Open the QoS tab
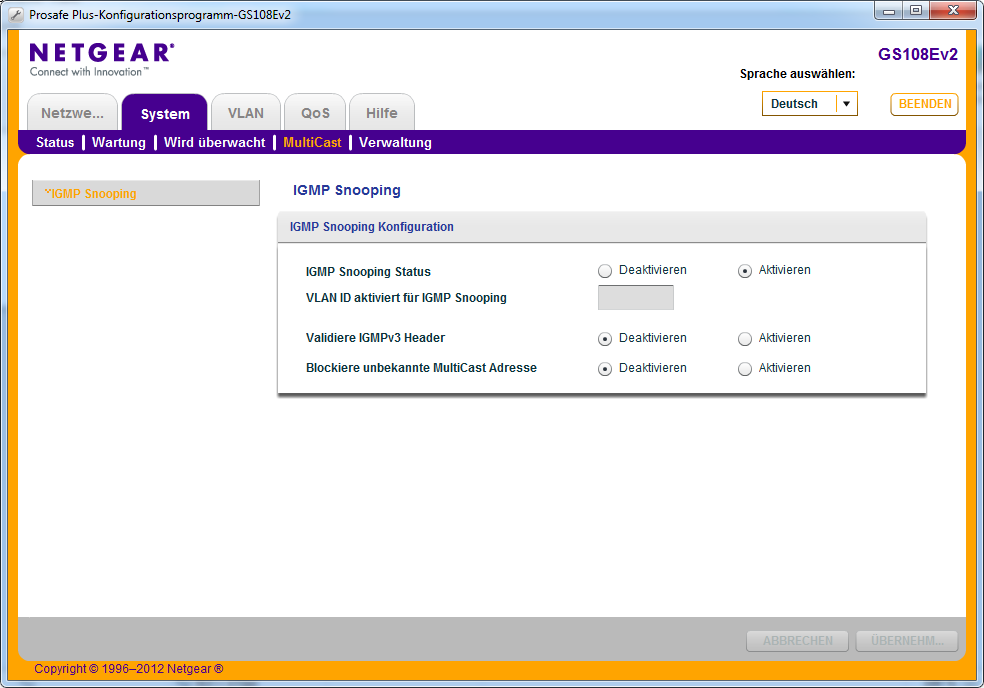984x688 pixels. point(314,113)
